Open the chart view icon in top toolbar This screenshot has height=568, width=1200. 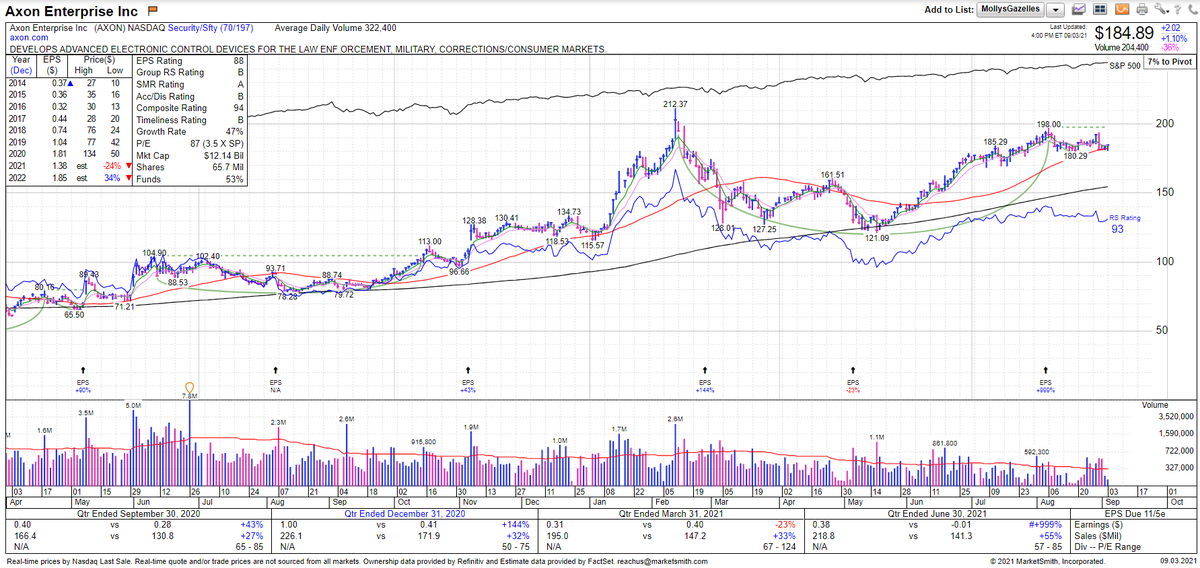point(1077,9)
